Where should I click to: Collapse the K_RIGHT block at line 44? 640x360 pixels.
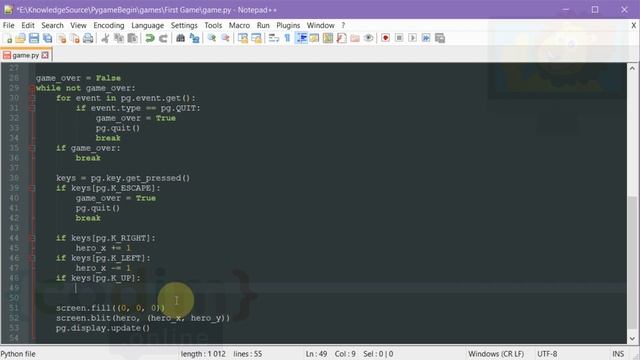32,238
